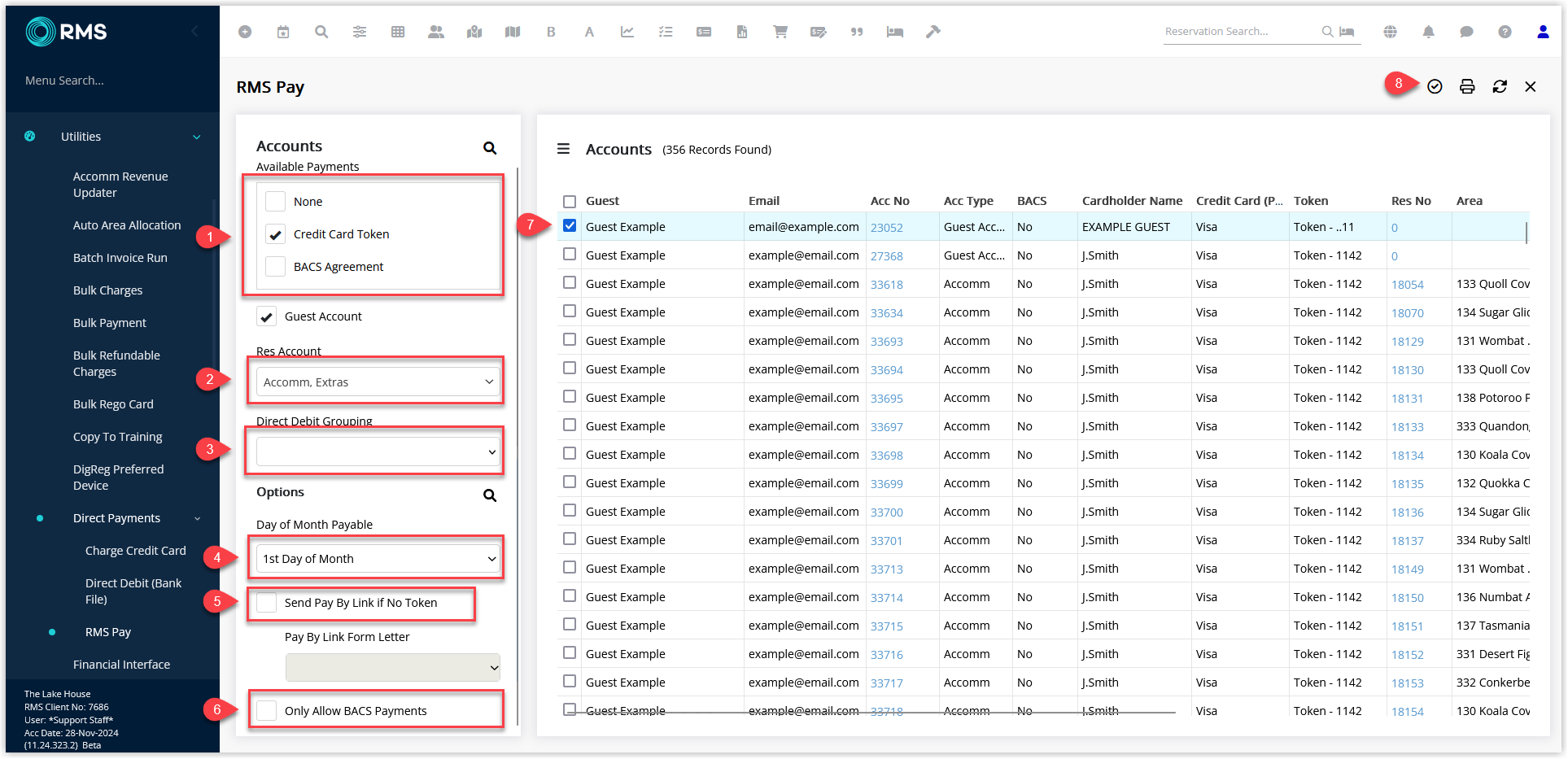Click the A toolbar icon
The height and width of the screenshot is (759, 1568).
(589, 32)
